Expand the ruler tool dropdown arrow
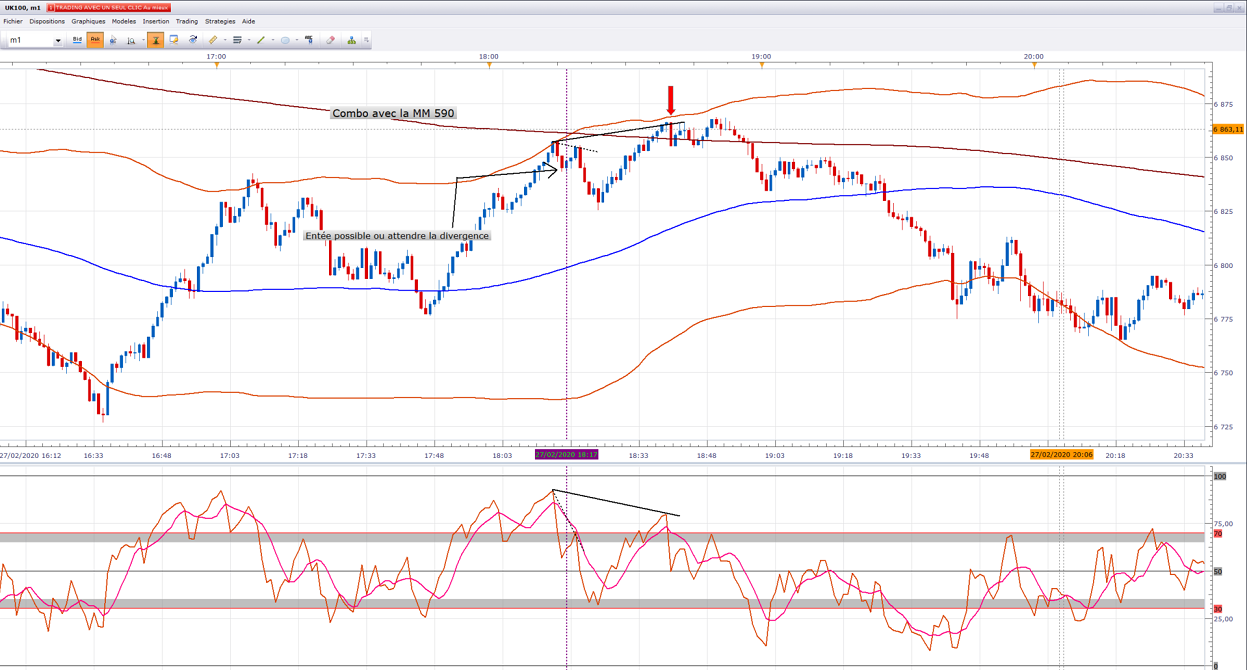1247x670 pixels. 225,40
